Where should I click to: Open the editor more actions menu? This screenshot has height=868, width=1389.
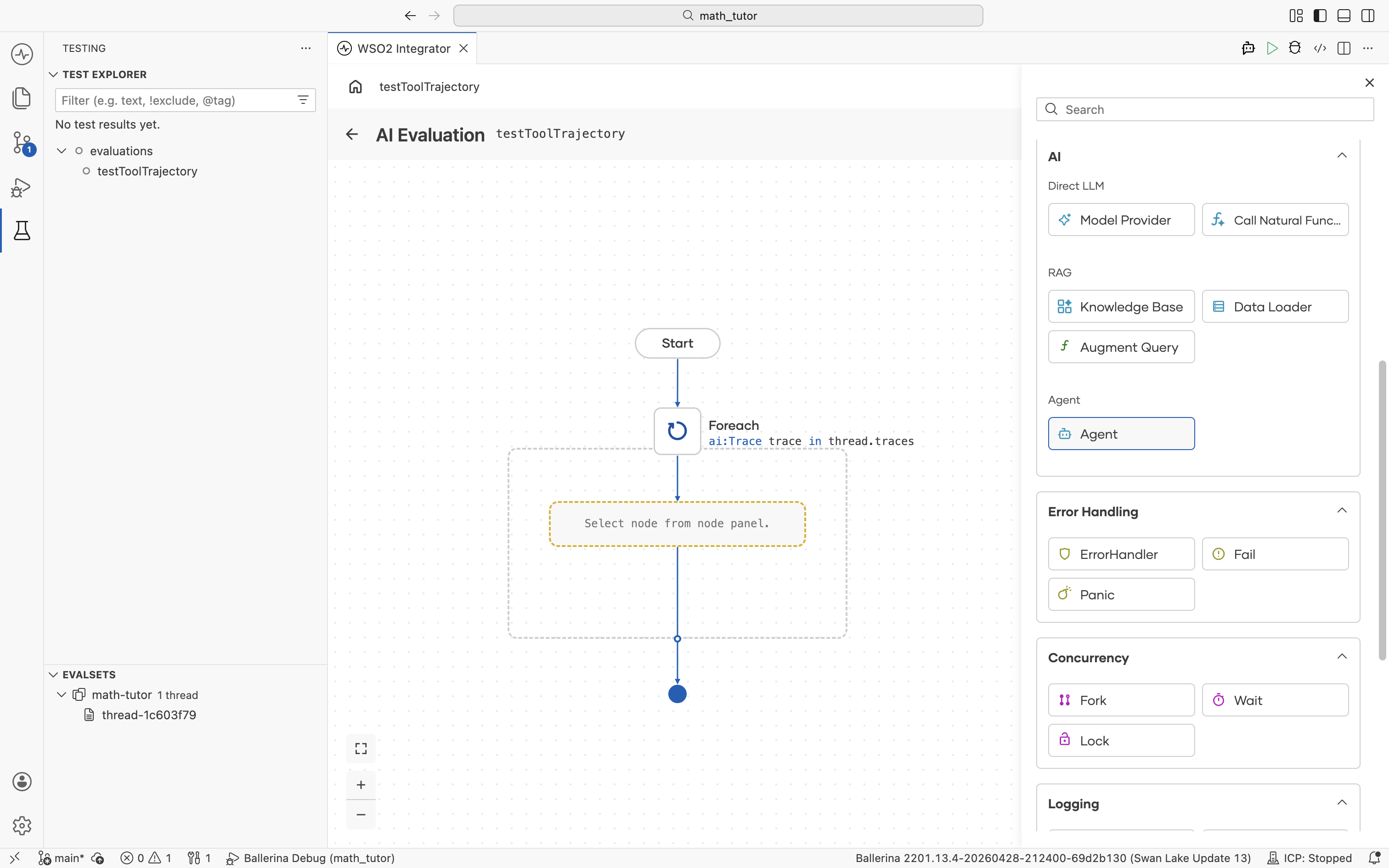click(x=1368, y=48)
